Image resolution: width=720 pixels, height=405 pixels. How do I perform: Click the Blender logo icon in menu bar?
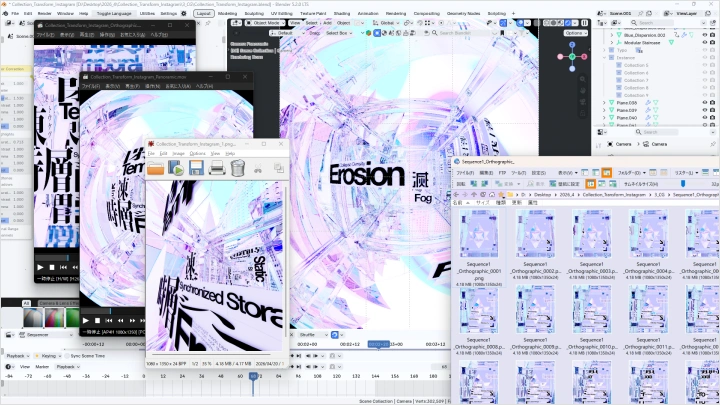(x=6, y=13)
